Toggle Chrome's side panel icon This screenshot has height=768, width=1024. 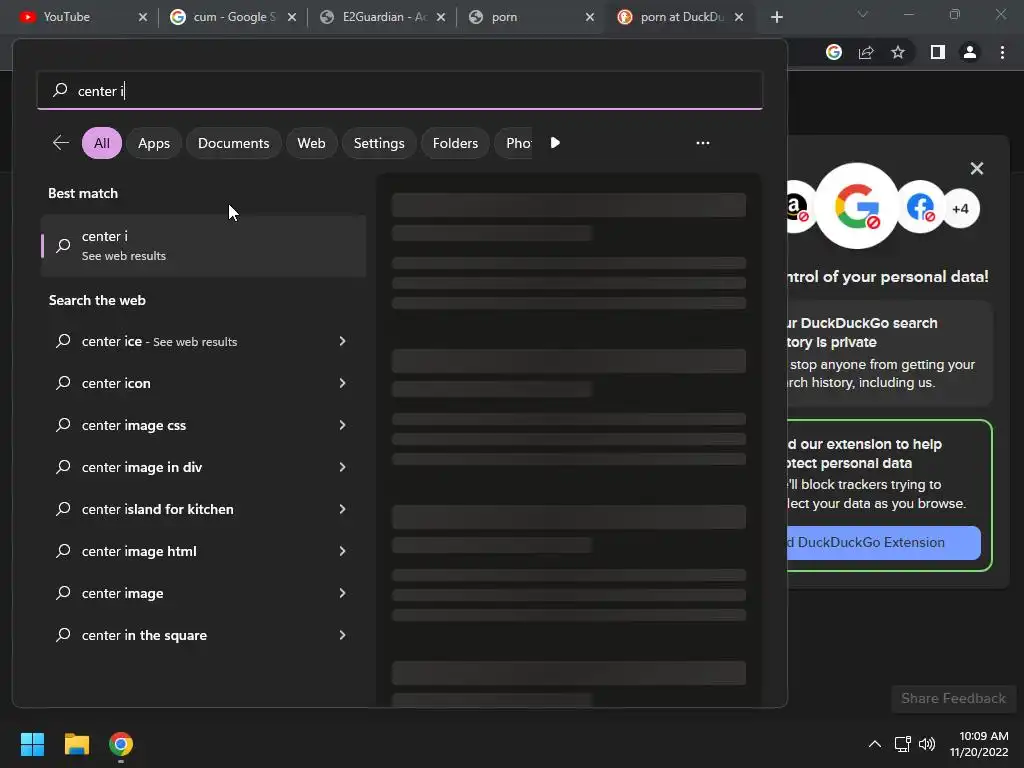(937, 52)
